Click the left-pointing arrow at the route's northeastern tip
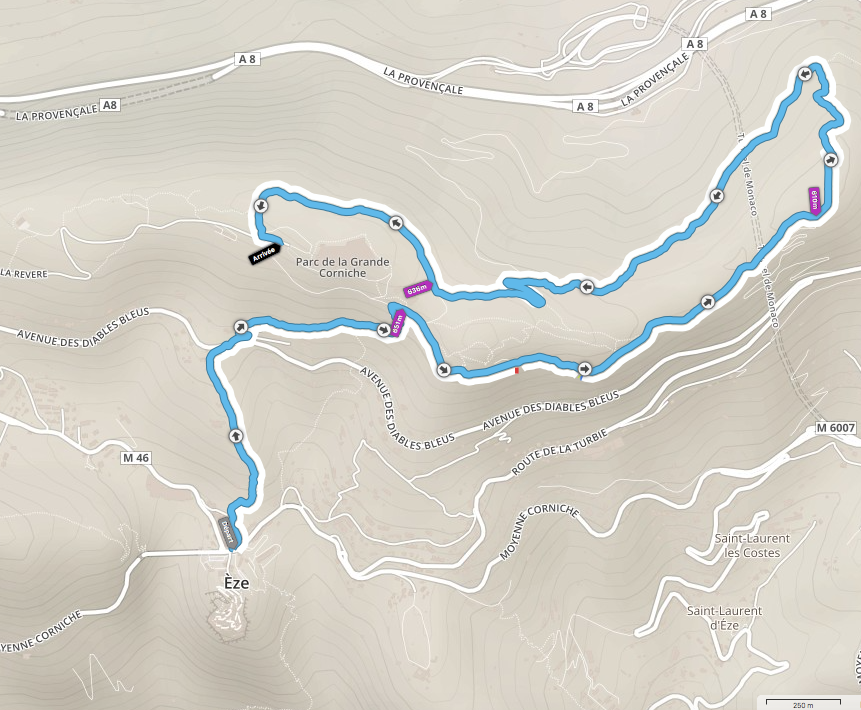Screen dimensions: 861x710 pos(803,74)
